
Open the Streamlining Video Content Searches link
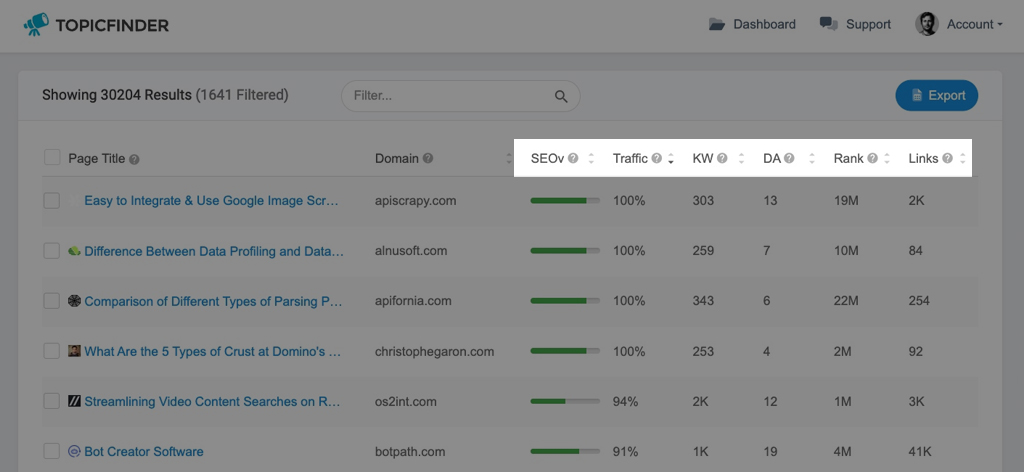point(212,401)
